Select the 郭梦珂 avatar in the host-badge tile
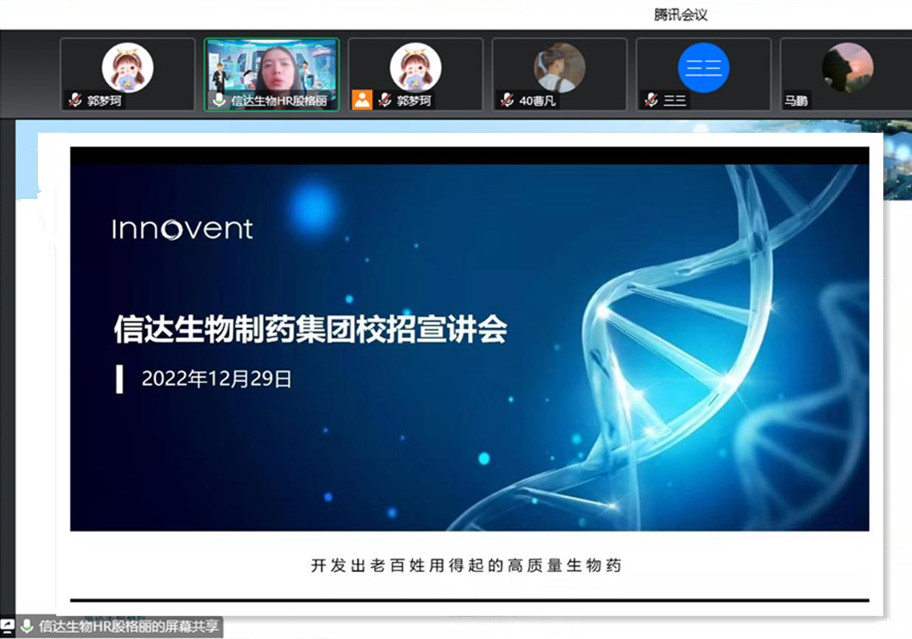Screen dimensions: 912x639 415,67
